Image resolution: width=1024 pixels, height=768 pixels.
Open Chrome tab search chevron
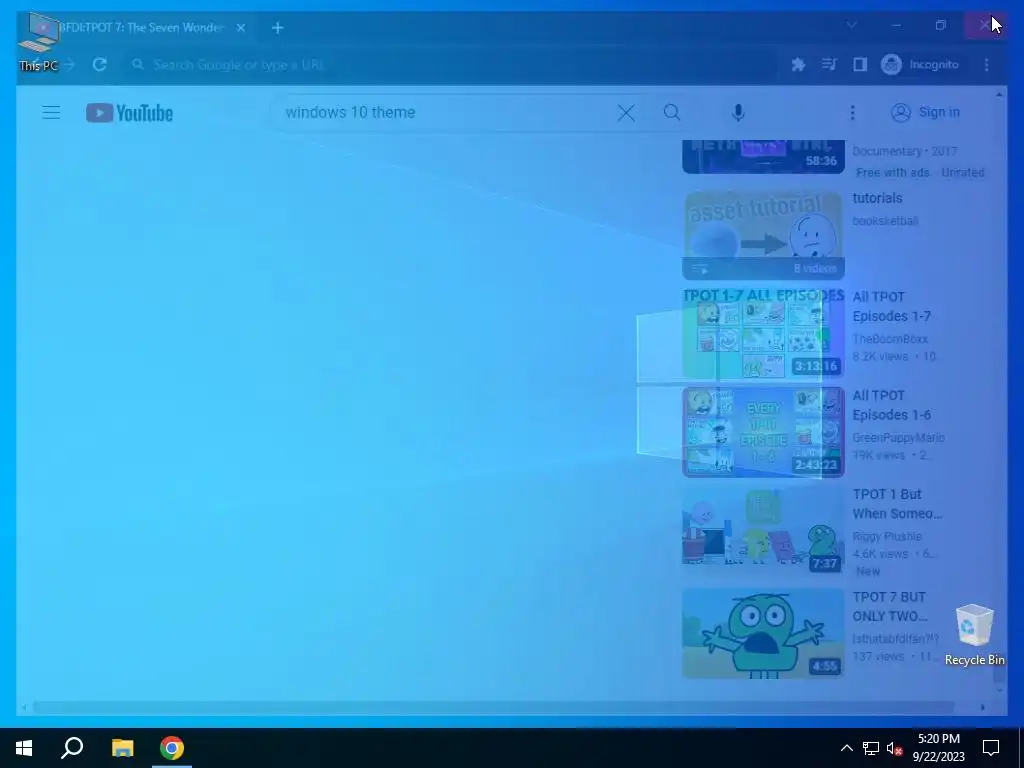tap(852, 25)
